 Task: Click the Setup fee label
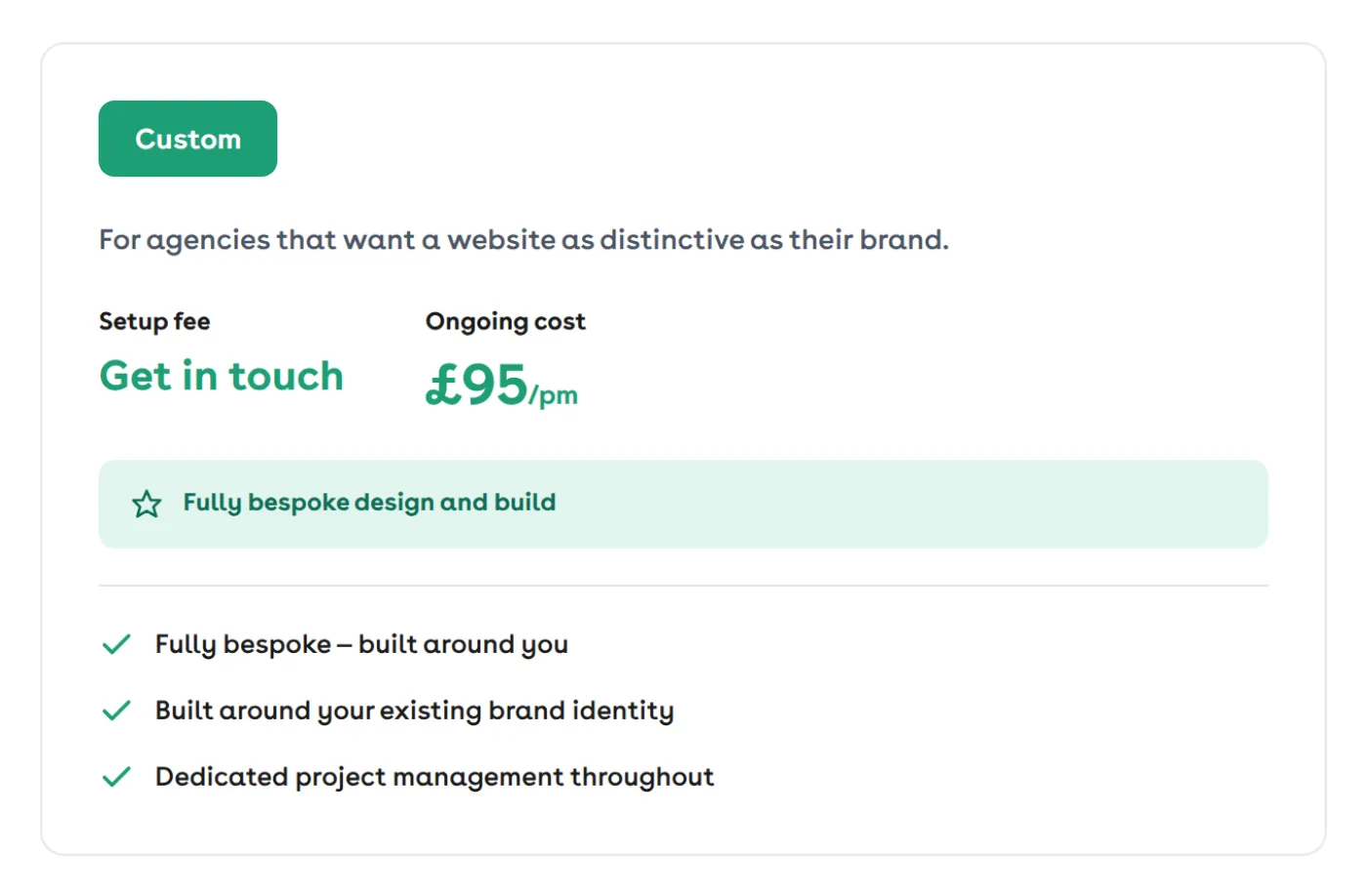click(154, 321)
